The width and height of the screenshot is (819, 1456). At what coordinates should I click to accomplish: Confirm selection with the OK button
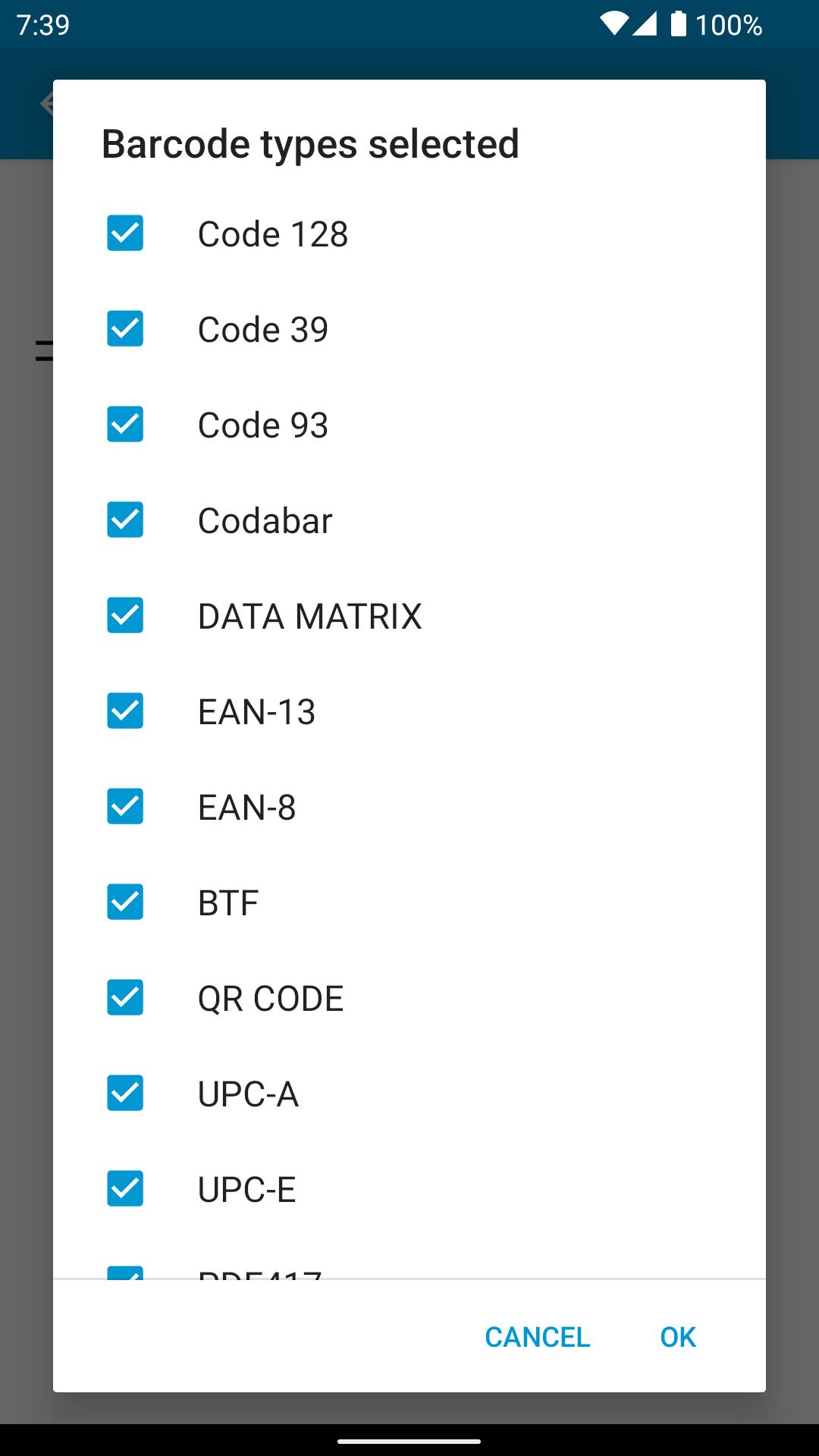tap(677, 1337)
